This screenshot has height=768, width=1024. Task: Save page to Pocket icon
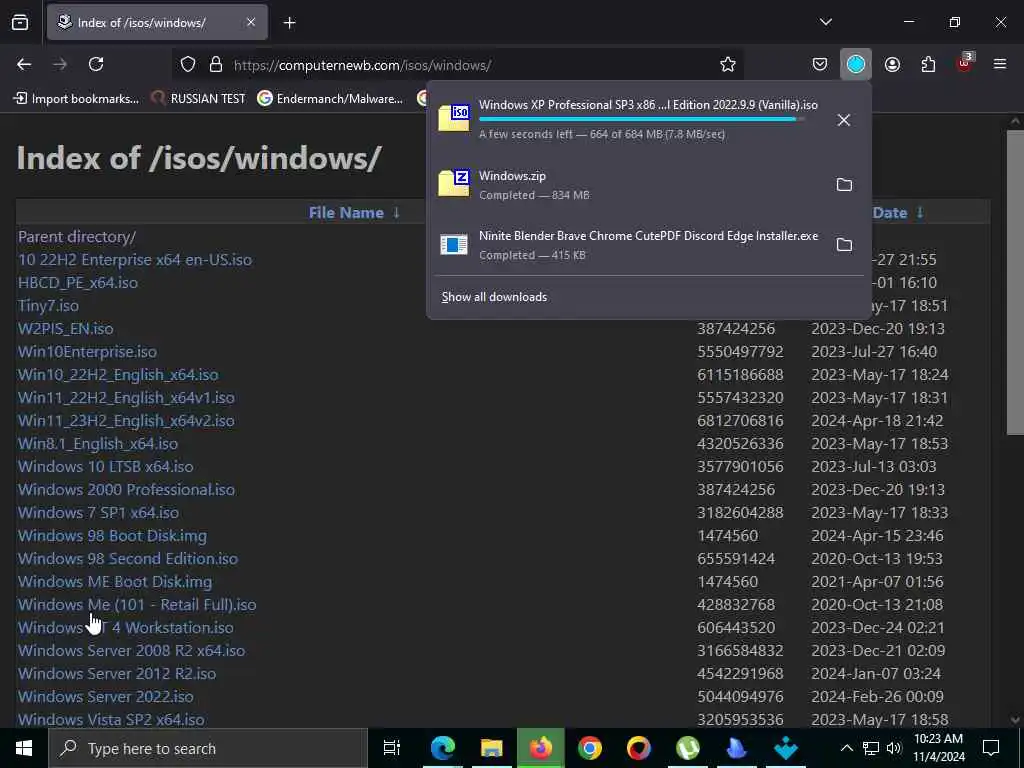[x=820, y=64]
